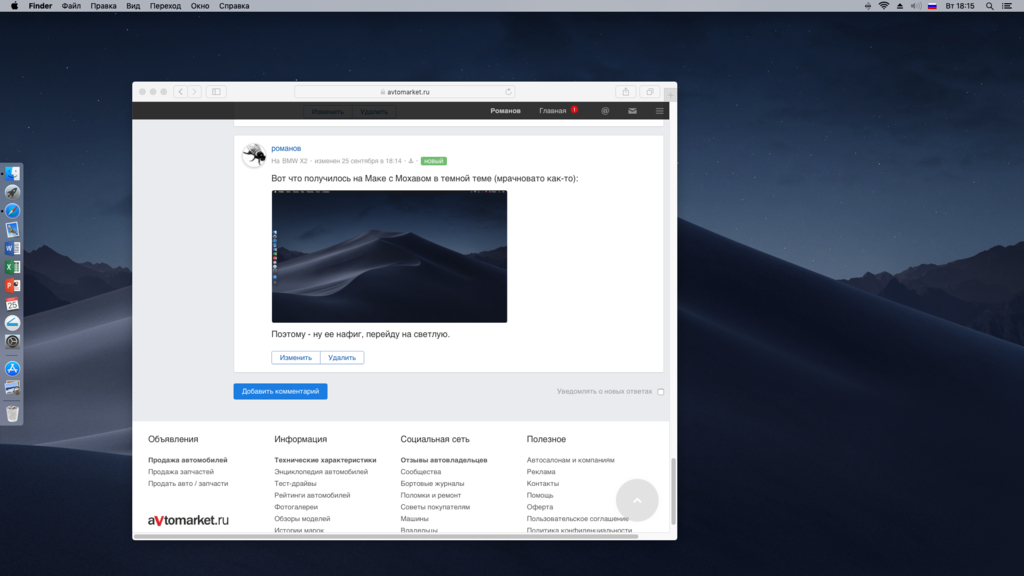Open Calendar icon in the Dock
Screen dimensions: 1024x576
12,304
